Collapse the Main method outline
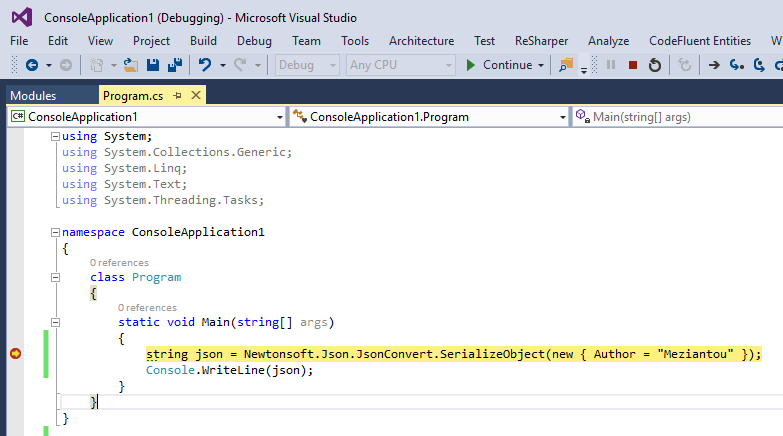 coord(56,322)
